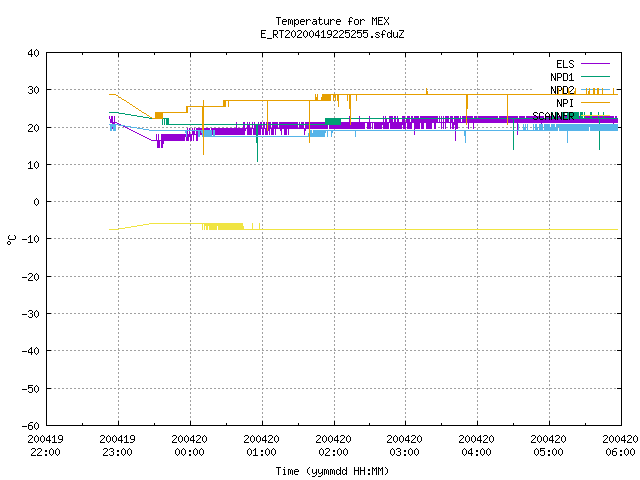Screen dimensions: 640x480
Task: Click the y-axis value -60
Action: coord(31,426)
